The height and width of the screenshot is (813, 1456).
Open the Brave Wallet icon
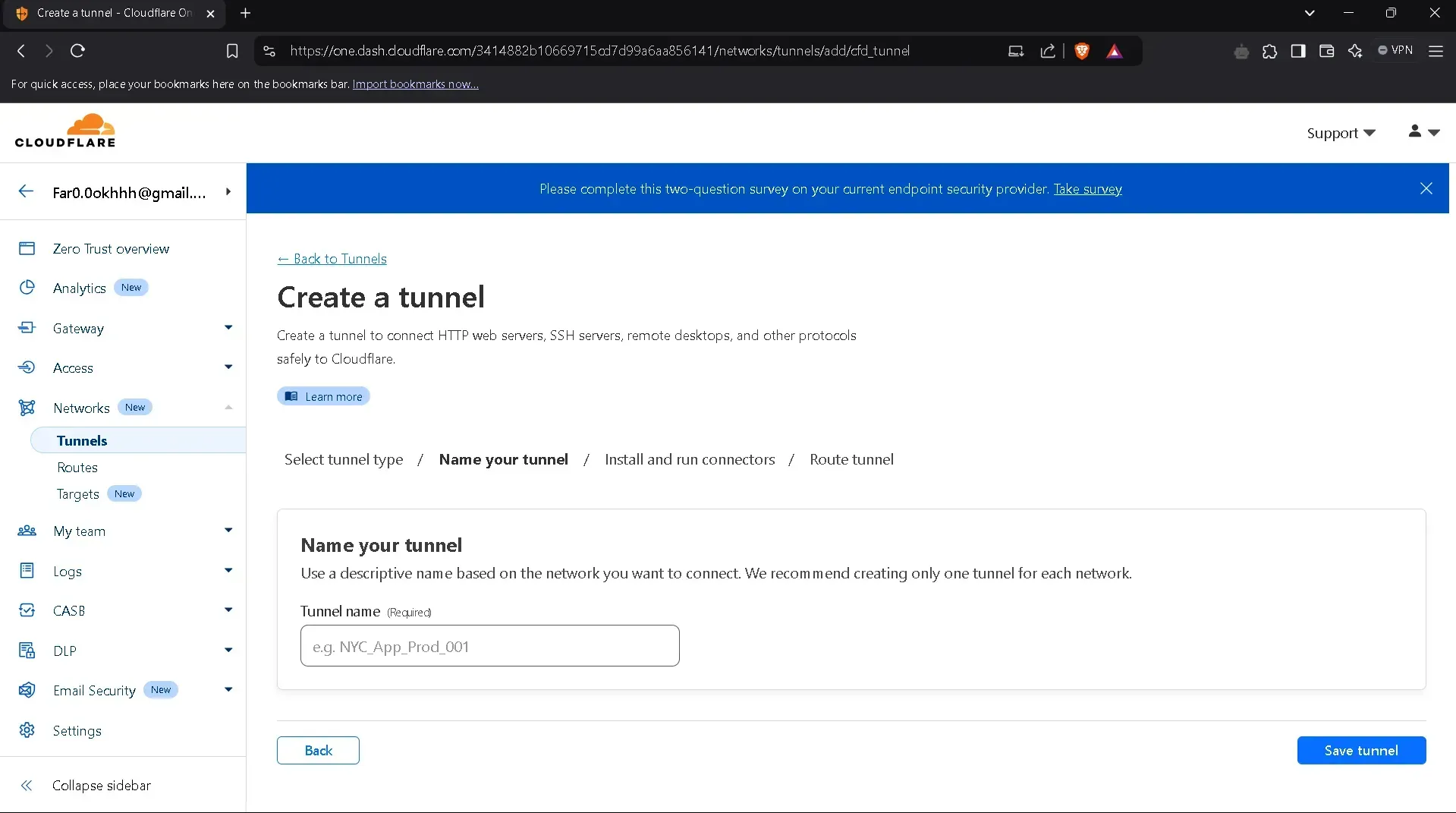1326,51
